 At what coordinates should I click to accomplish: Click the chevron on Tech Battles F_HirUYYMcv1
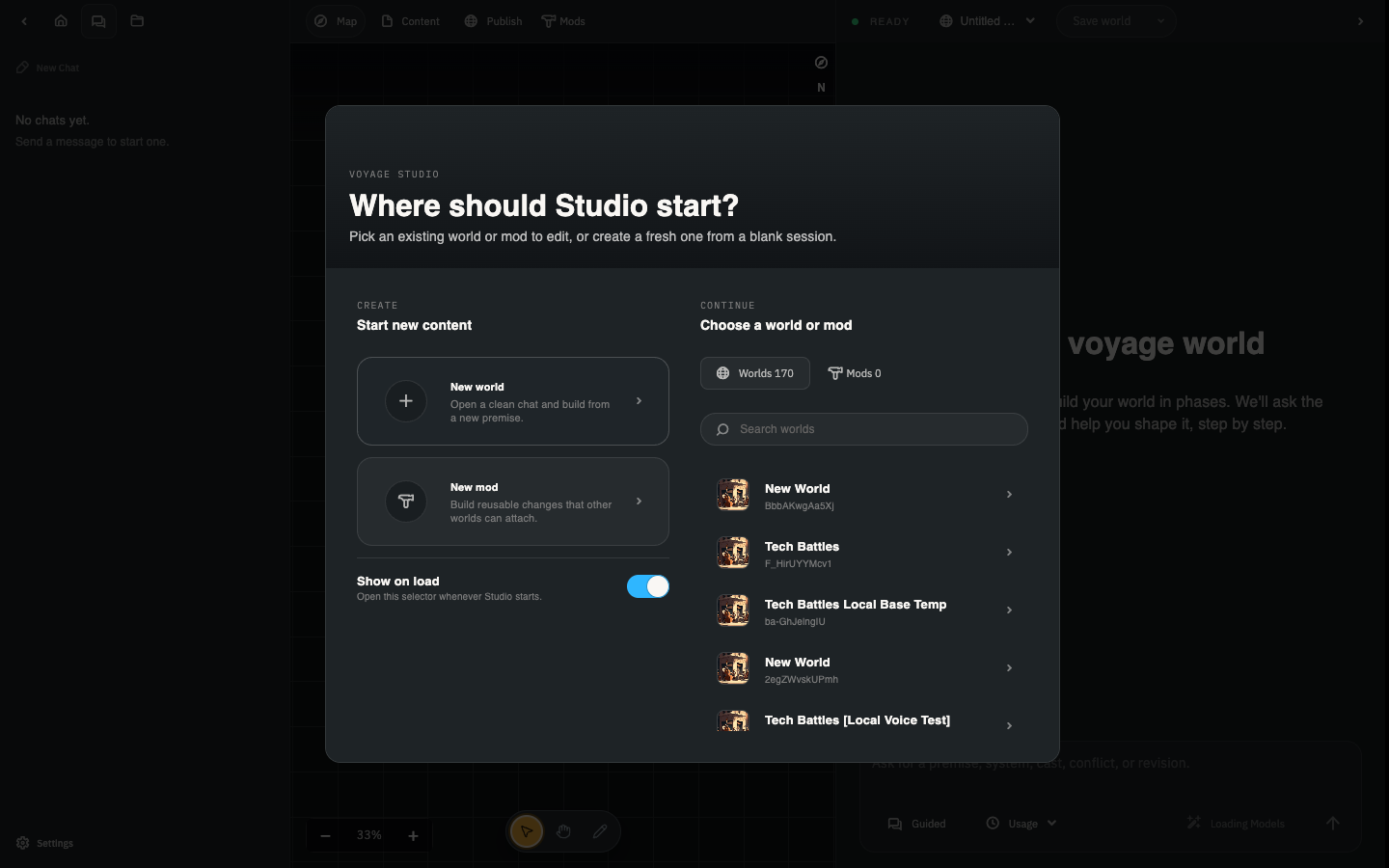(1009, 553)
